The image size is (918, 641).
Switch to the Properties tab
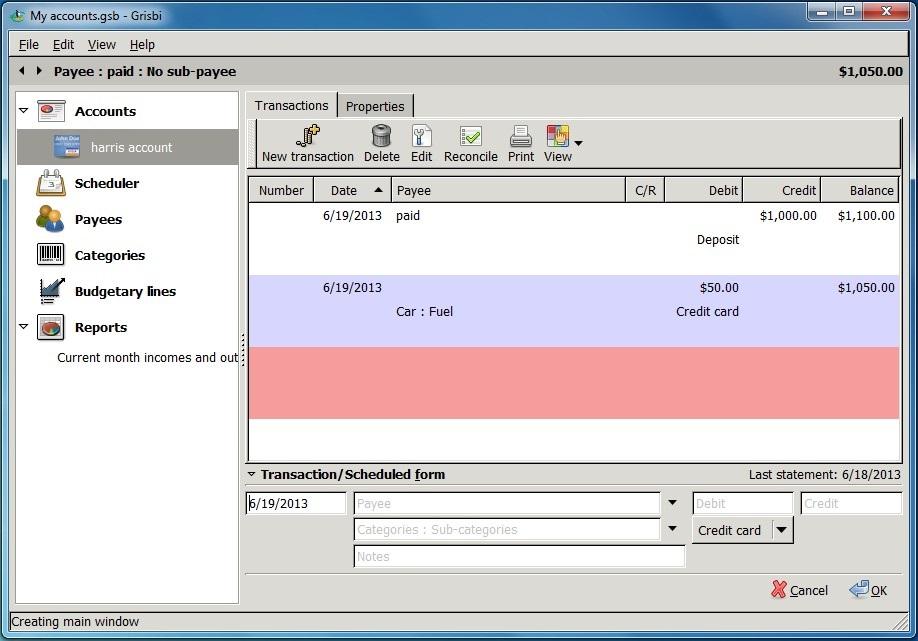click(x=375, y=106)
